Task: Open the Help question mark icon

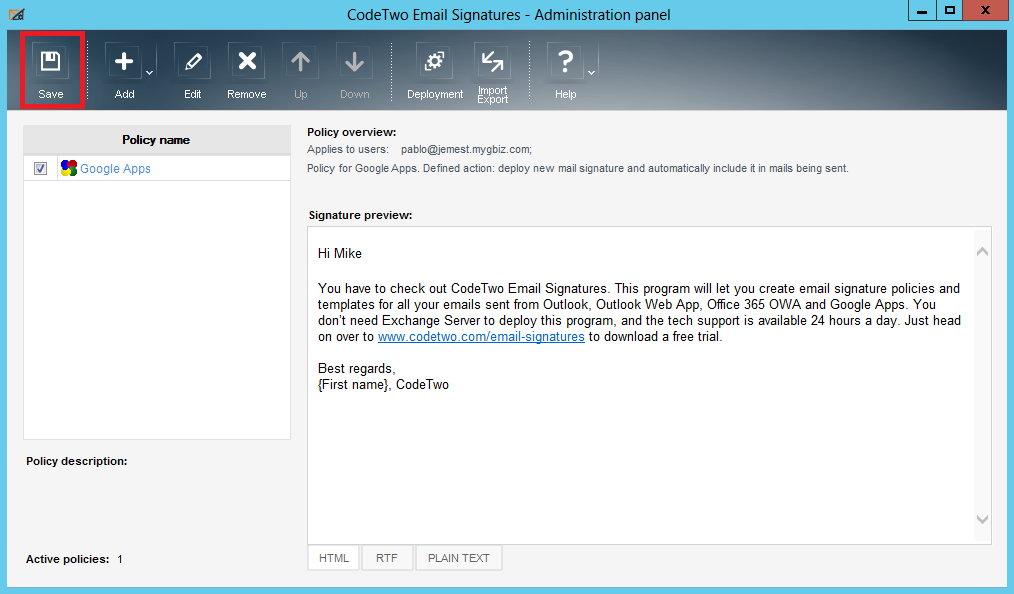Action: [x=565, y=62]
